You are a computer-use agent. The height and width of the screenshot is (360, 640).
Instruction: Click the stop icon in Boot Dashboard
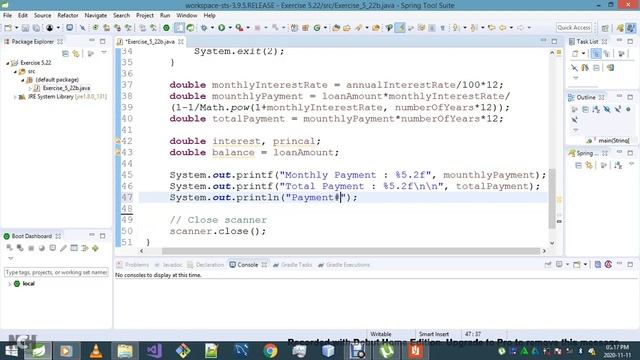click(x=31, y=248)
